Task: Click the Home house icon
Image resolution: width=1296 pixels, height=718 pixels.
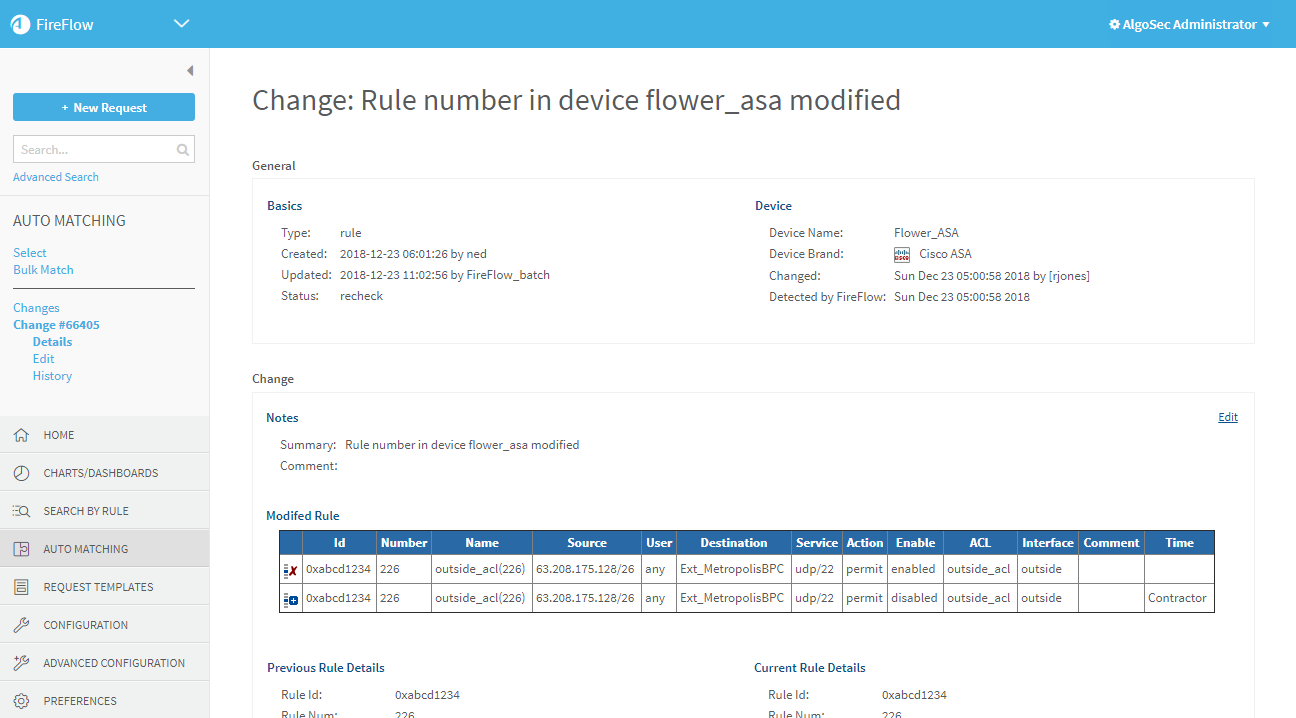Action: 21,436
